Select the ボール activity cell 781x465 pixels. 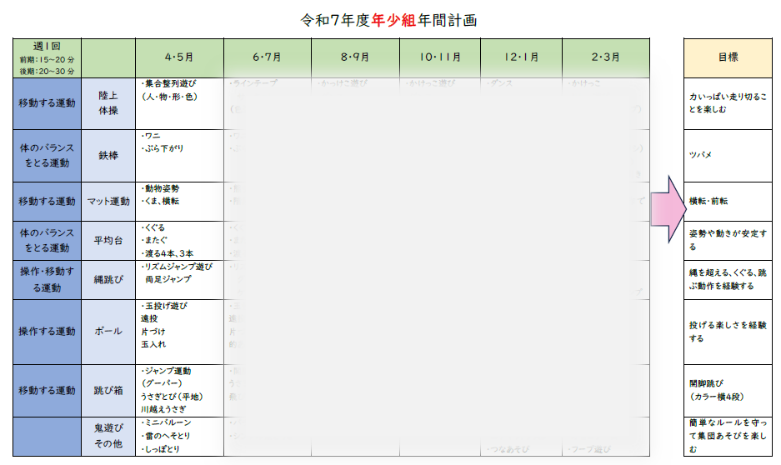click(108, 331)
